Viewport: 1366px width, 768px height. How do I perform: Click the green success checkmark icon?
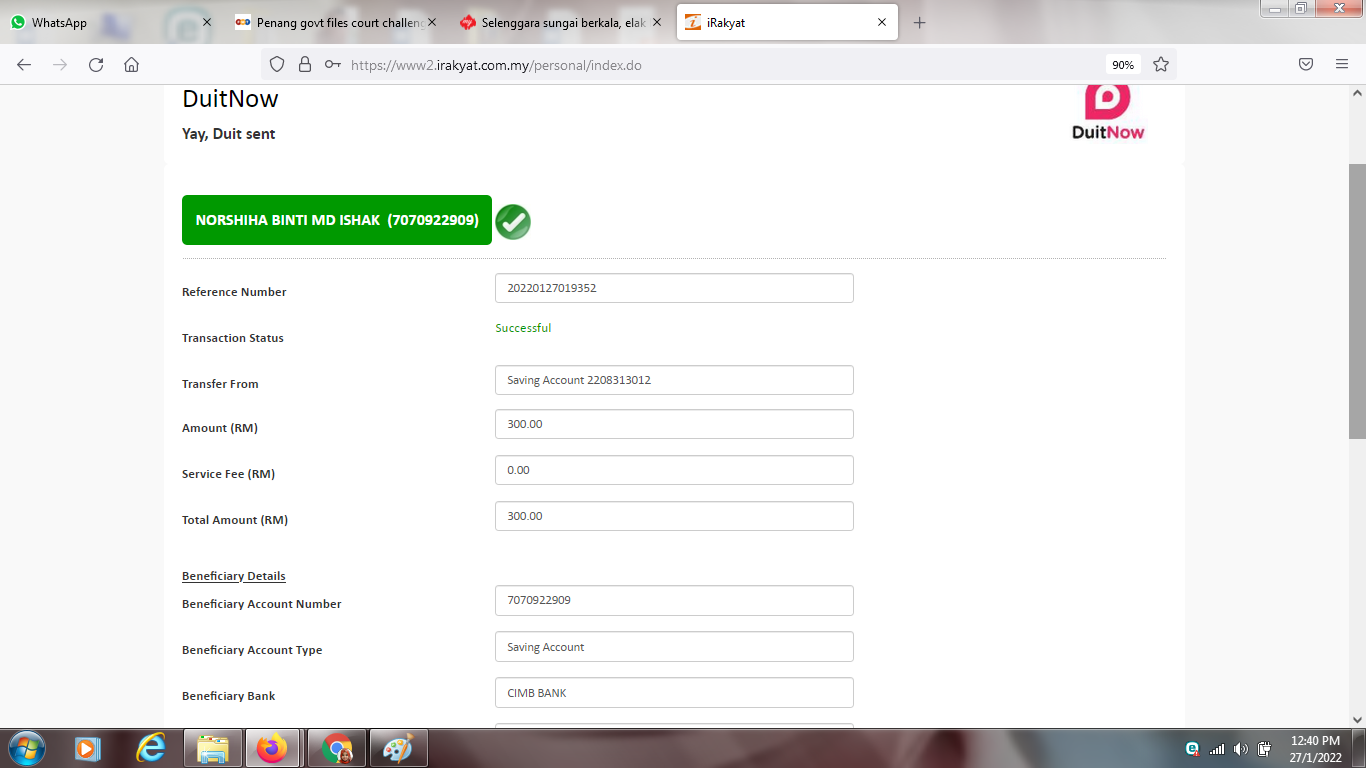(x=513, y=221)
